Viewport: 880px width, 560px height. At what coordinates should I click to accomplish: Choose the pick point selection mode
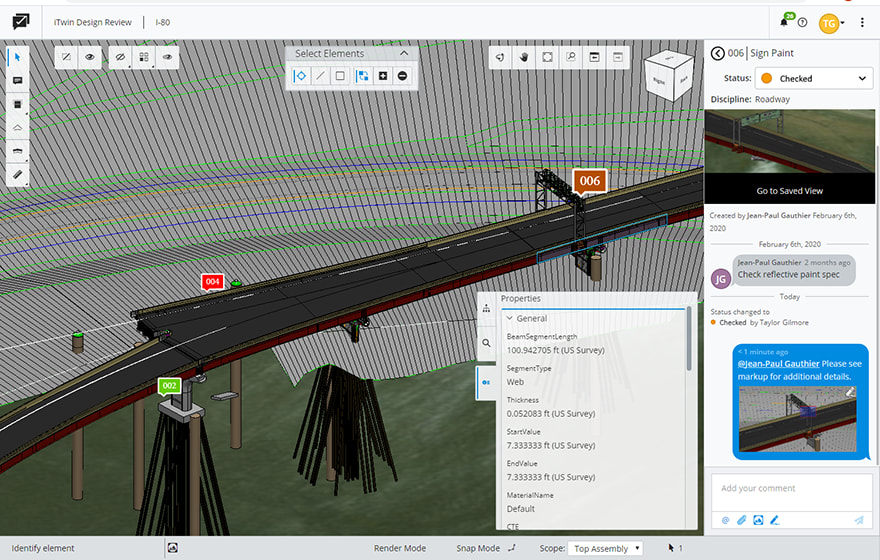click(301, 76)
